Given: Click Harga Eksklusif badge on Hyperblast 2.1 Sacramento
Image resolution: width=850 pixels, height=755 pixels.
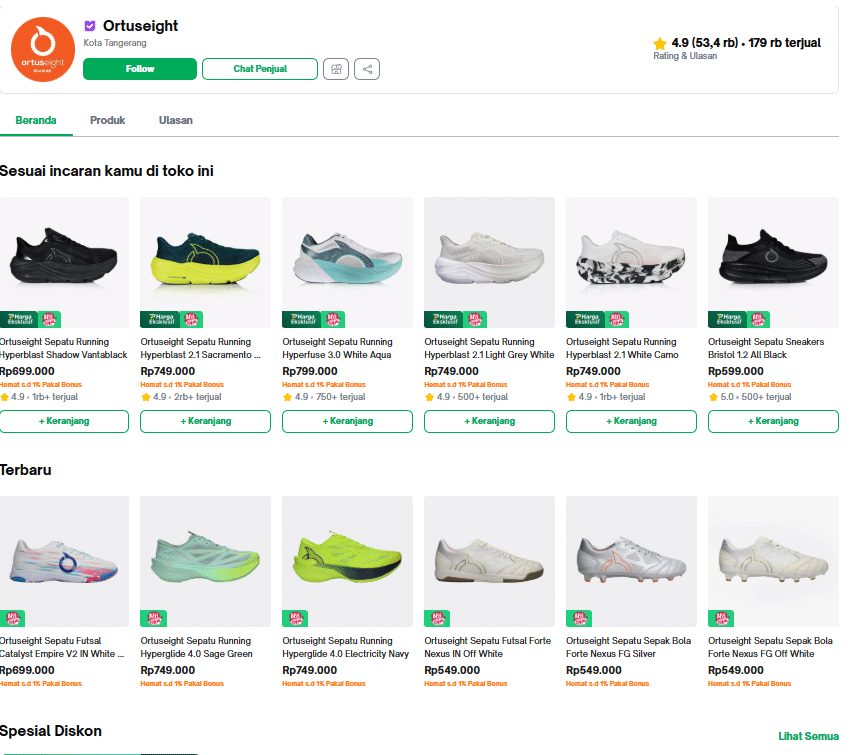Looking at the screenshot, I should click(x=160, y=319).
